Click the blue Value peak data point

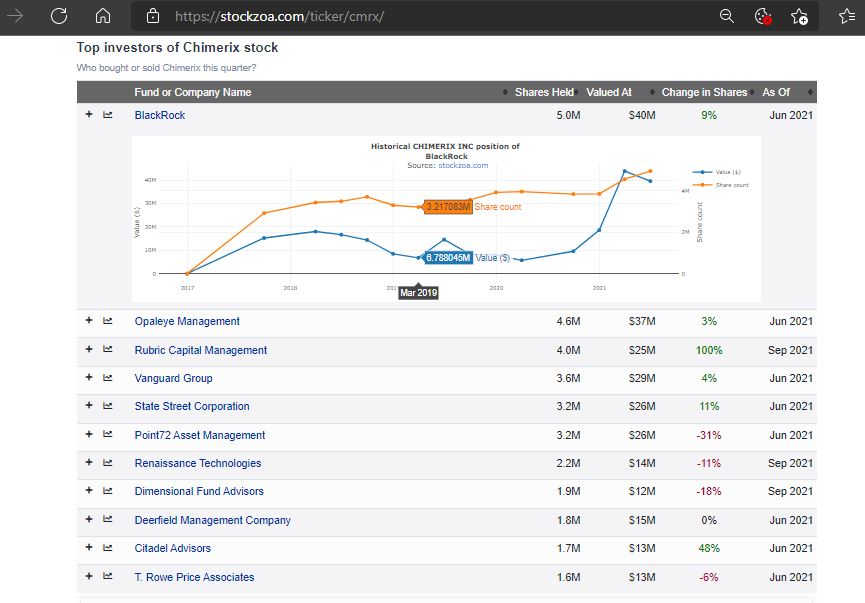pyautogui.click(x=624, y=171)
